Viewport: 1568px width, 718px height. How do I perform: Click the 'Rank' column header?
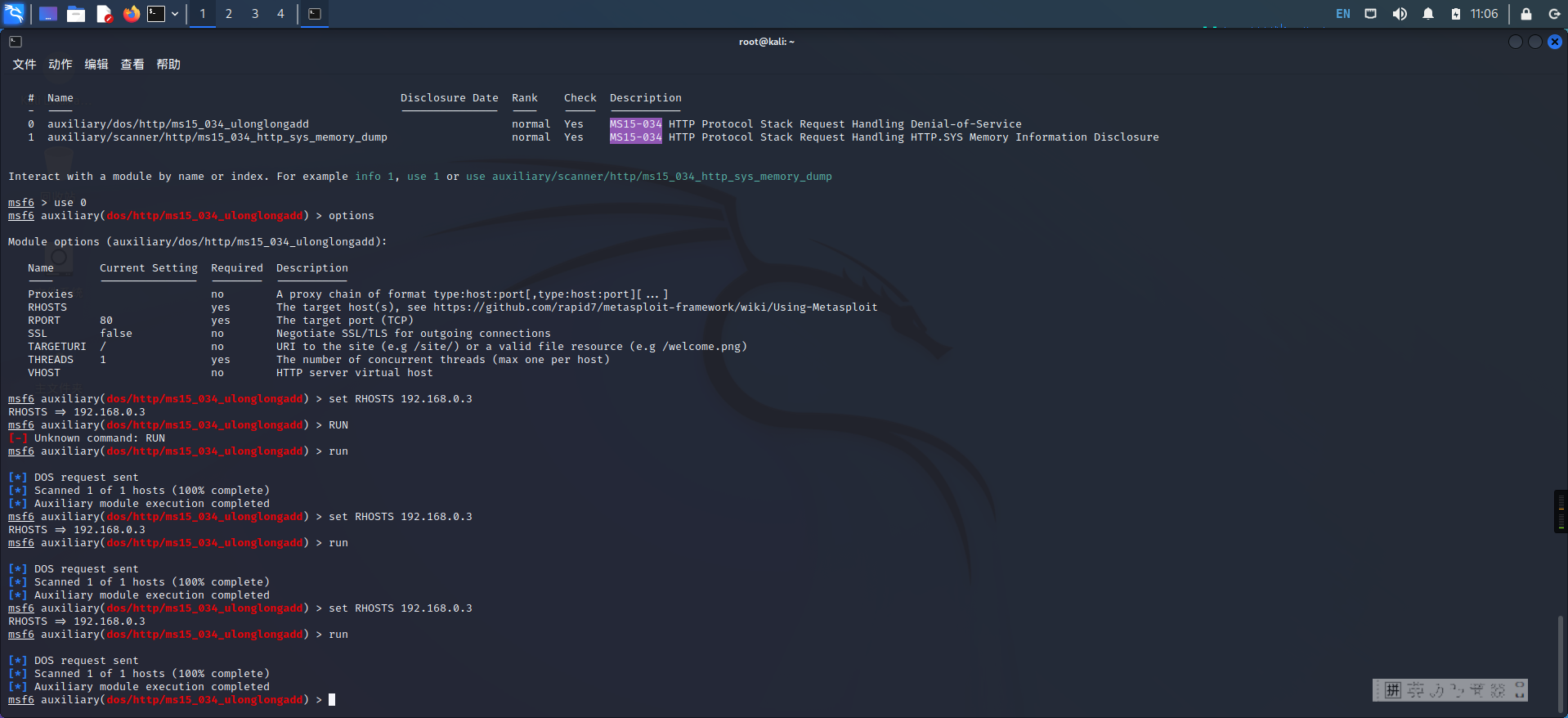[x=525, y=98]
